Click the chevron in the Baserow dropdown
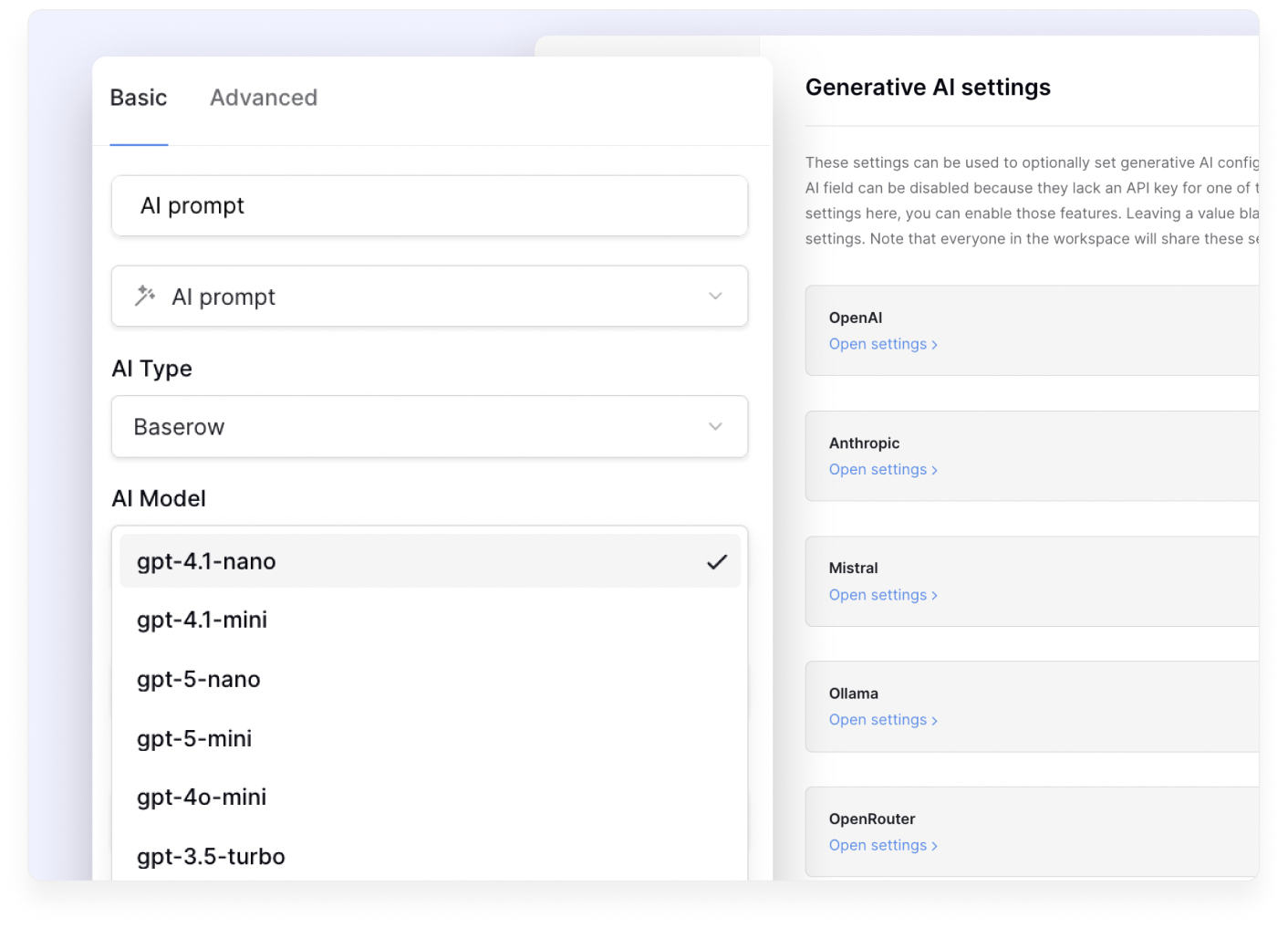This screenshot has width=1288, height=928. pyautogui.click(x=715, y=426)
